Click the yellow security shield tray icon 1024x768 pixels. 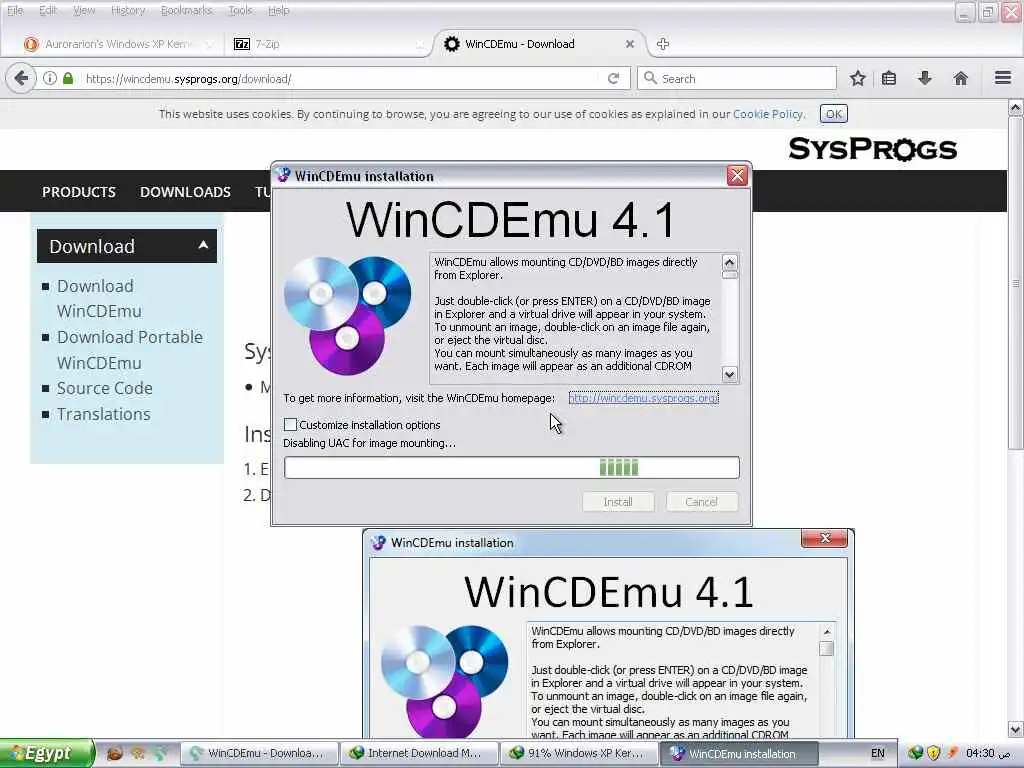point(934,753)
